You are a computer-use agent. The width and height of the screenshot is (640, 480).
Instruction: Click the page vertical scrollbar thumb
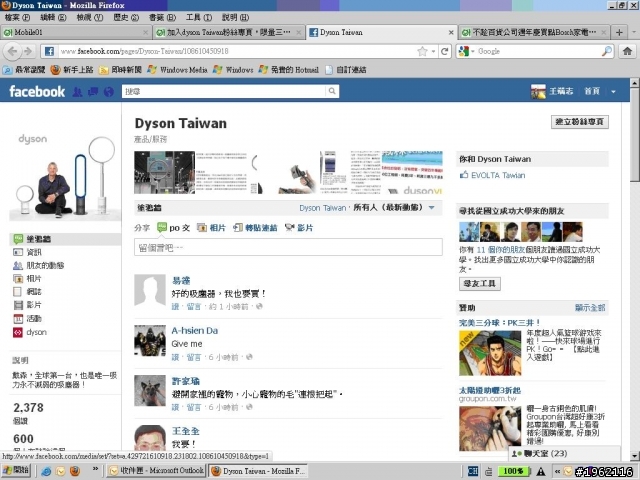pyautogui.click(x=634, y=135)
